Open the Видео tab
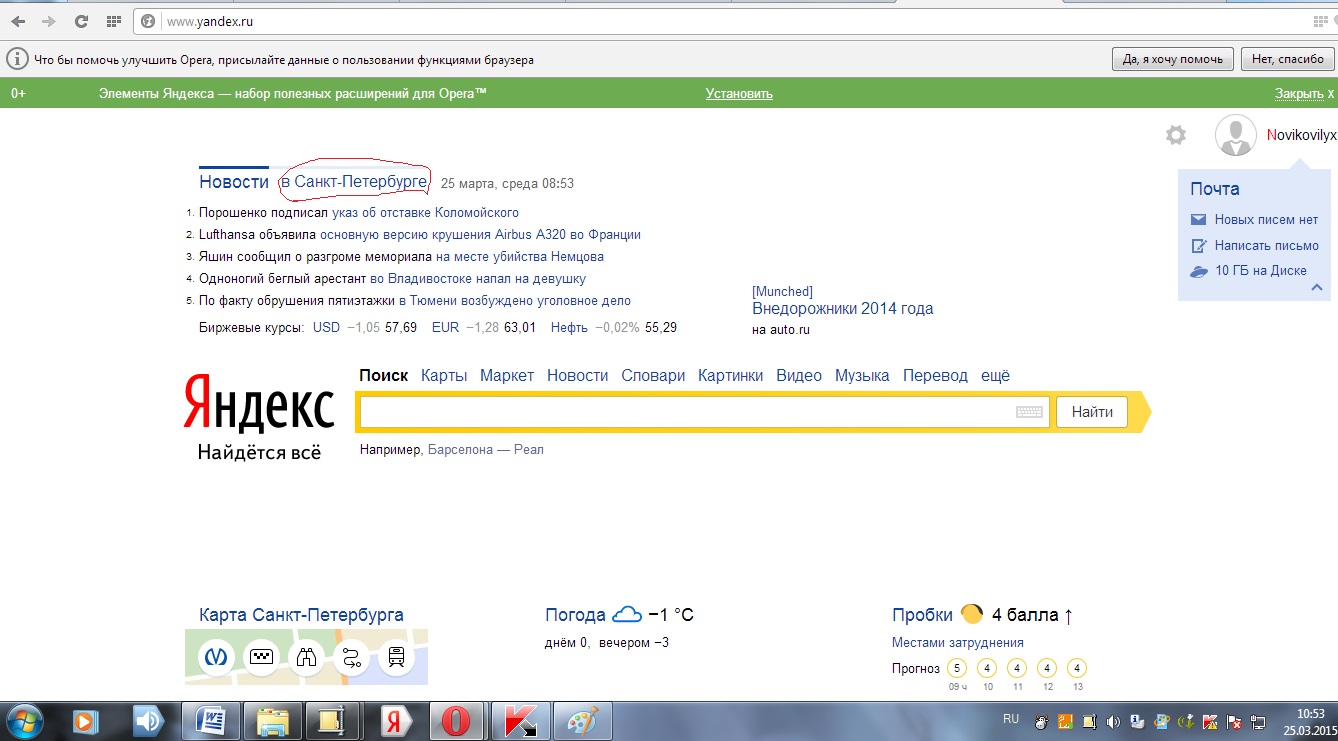Screen dimensions: 1338x741 pyautogui.click(x=799, y=376)
